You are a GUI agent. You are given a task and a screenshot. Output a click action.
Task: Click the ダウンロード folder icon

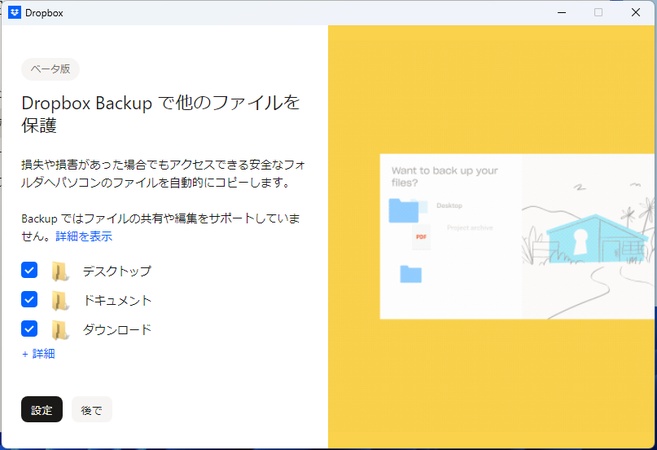60,330
